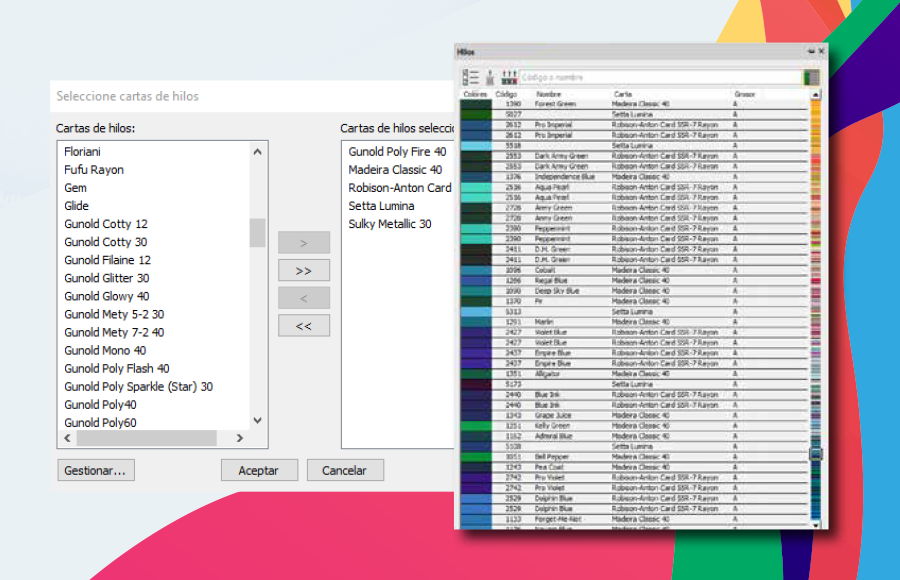Switch thread list view mode icon in Hilos
The image size is (900, 580).
coord(470,77)
